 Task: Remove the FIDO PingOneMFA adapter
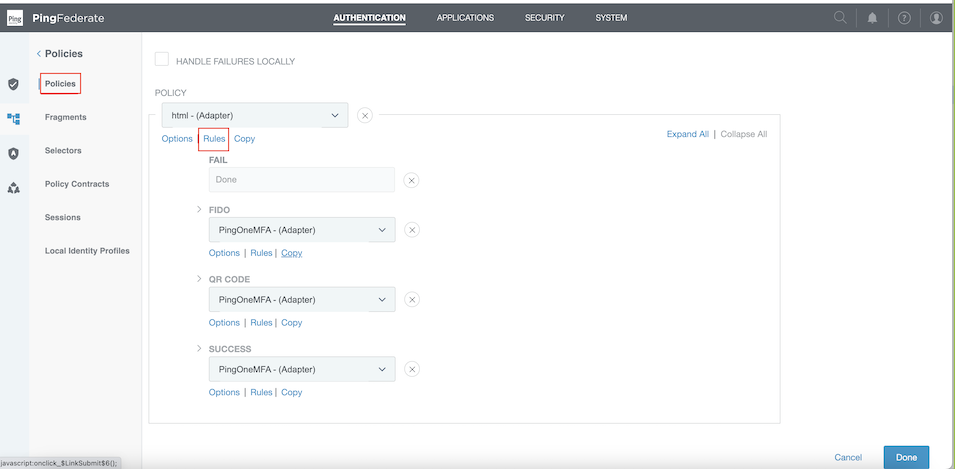(x=412, y=230)
